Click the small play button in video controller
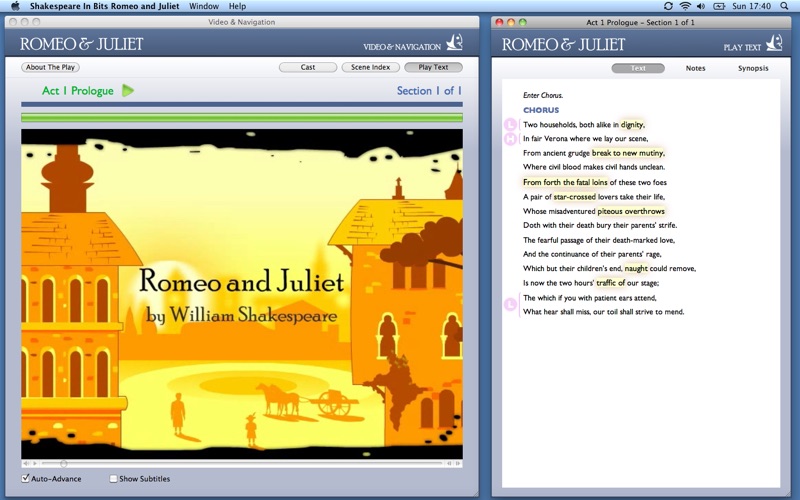This screenshot has width=800, height=500. [x=35, y=464]
